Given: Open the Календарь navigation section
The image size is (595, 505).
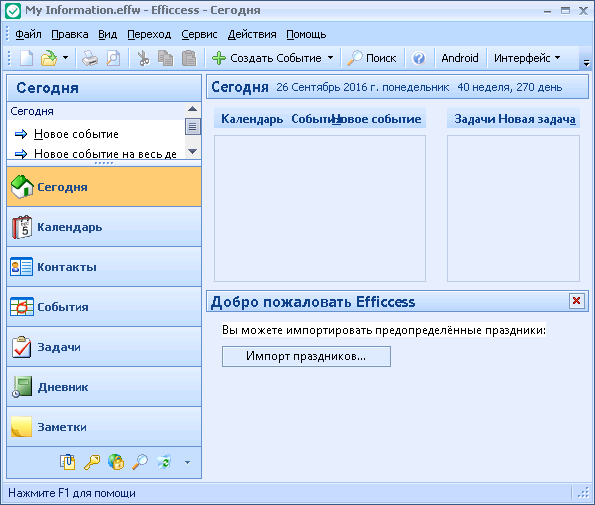Looking at the screenshot, I should tap(104, 227).
